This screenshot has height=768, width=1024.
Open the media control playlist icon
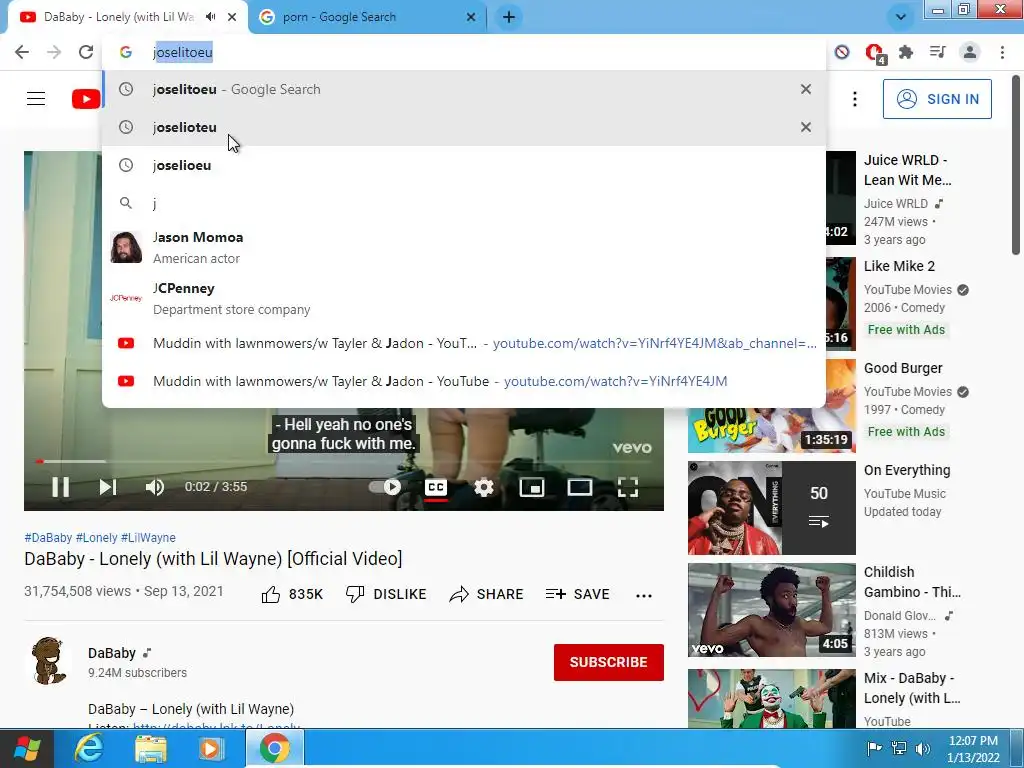pyautogui.click(x=938, y=52)
